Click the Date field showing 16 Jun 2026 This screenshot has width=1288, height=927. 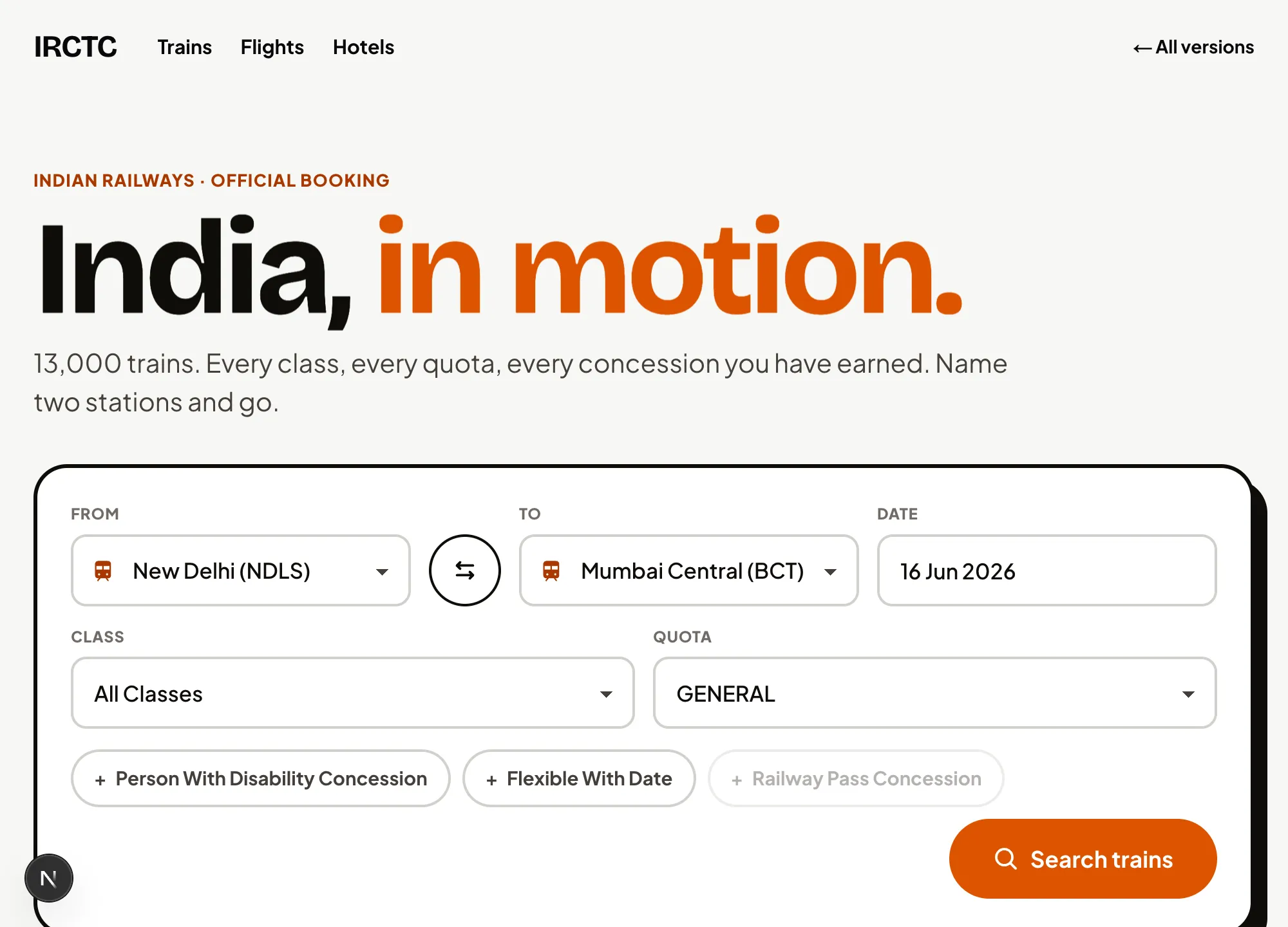(x=1046, y=570)
